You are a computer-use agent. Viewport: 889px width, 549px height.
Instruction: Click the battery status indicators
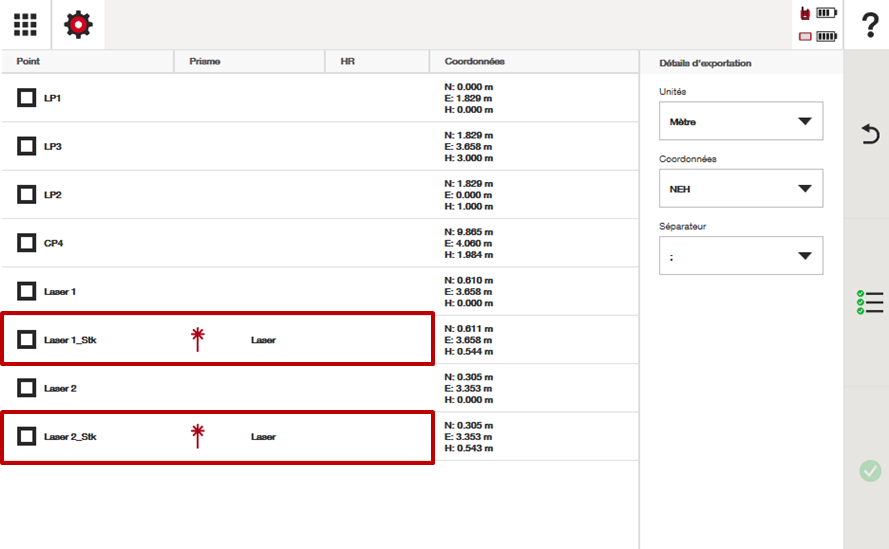point(818,25)
